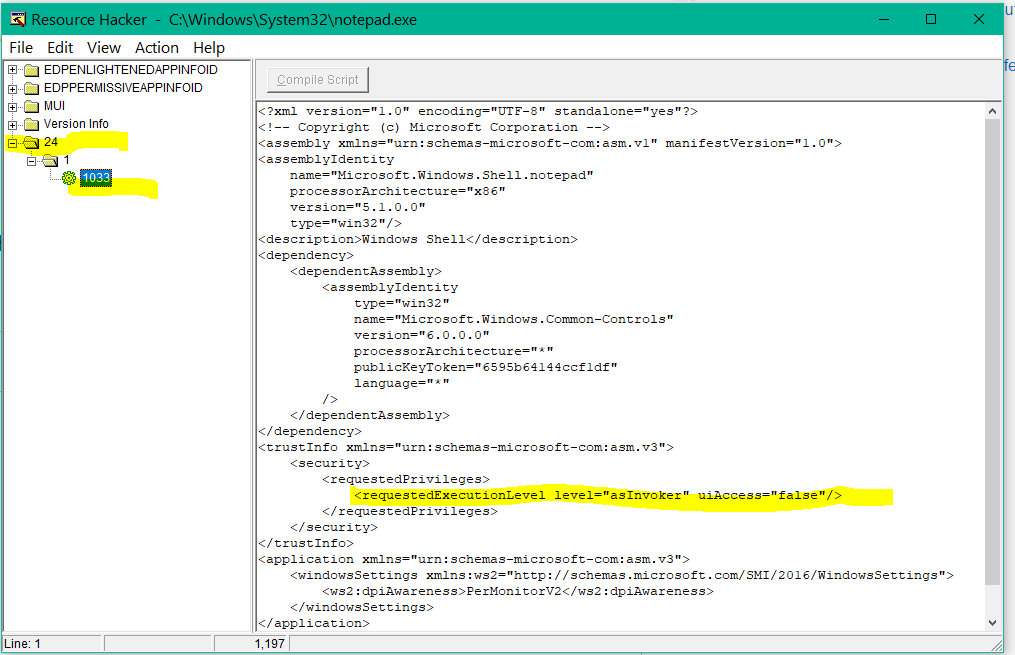
Task: Collapse the 1 subfolder node
Action: click(31, 161)
